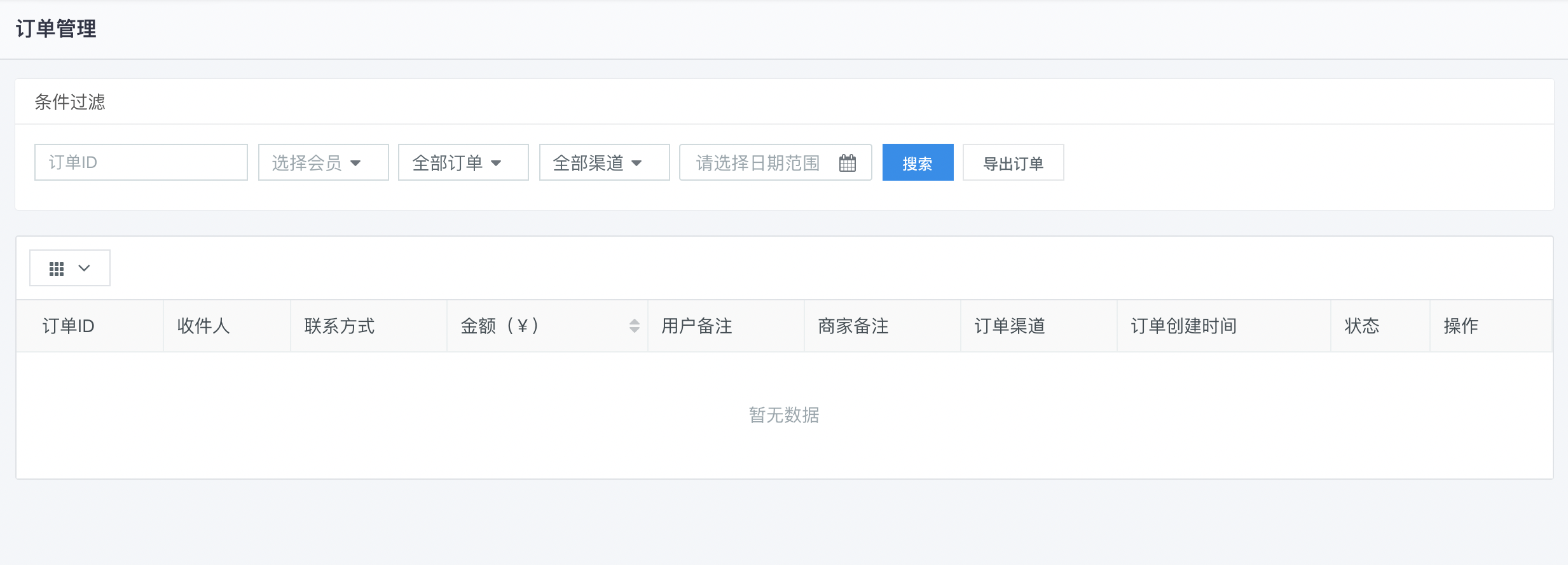1568x565 pixels.
Task: Click the 订单创建时间 column header
Action: point(1183,326)
